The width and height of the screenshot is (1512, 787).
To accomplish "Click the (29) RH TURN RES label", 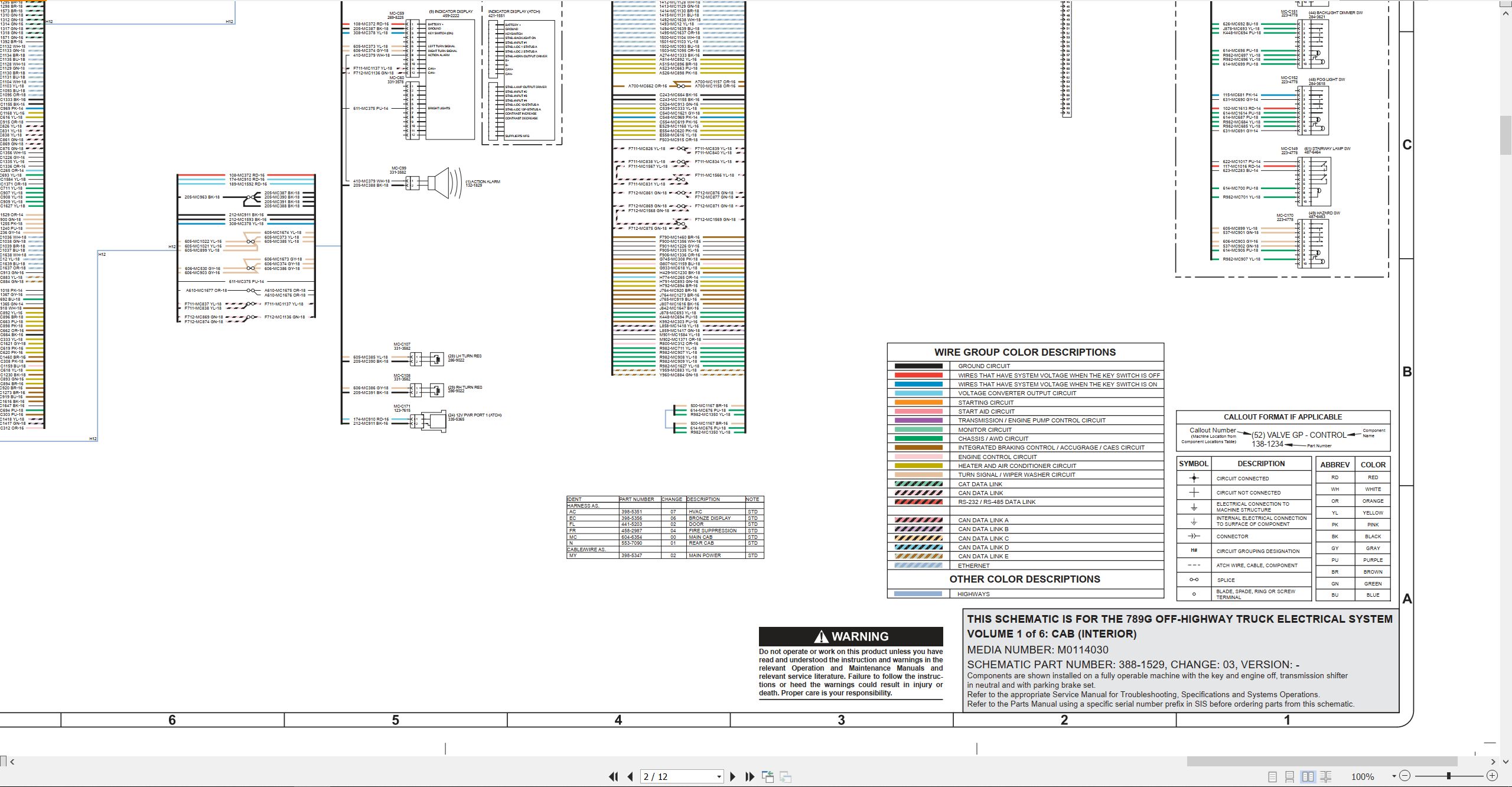I will pyautogui.click(x=465, y=388).
